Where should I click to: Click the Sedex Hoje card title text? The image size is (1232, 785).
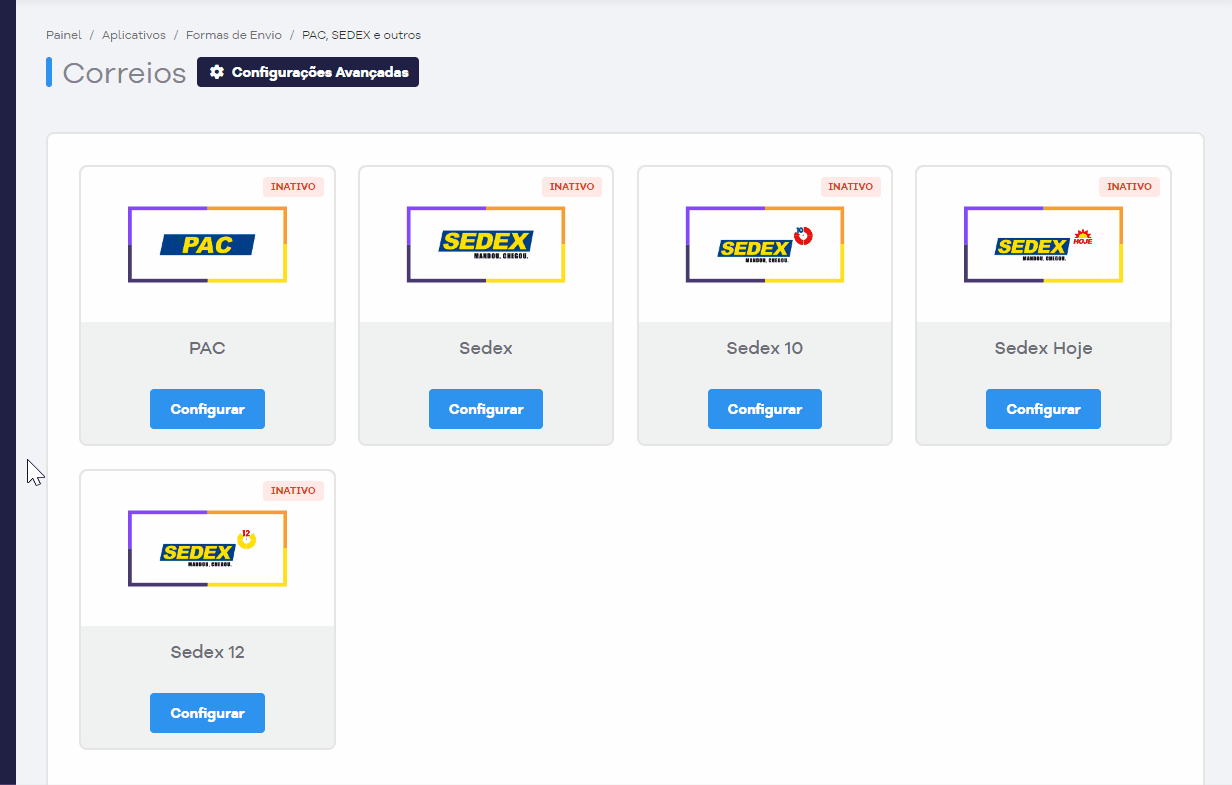[x=1043, y=348]
